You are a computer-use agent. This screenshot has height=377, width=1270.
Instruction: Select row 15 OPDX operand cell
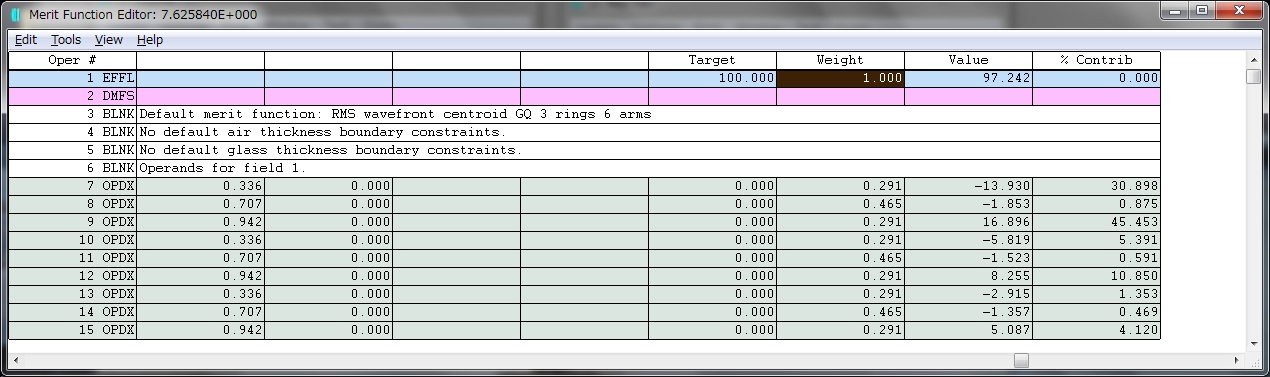(72, 330)
